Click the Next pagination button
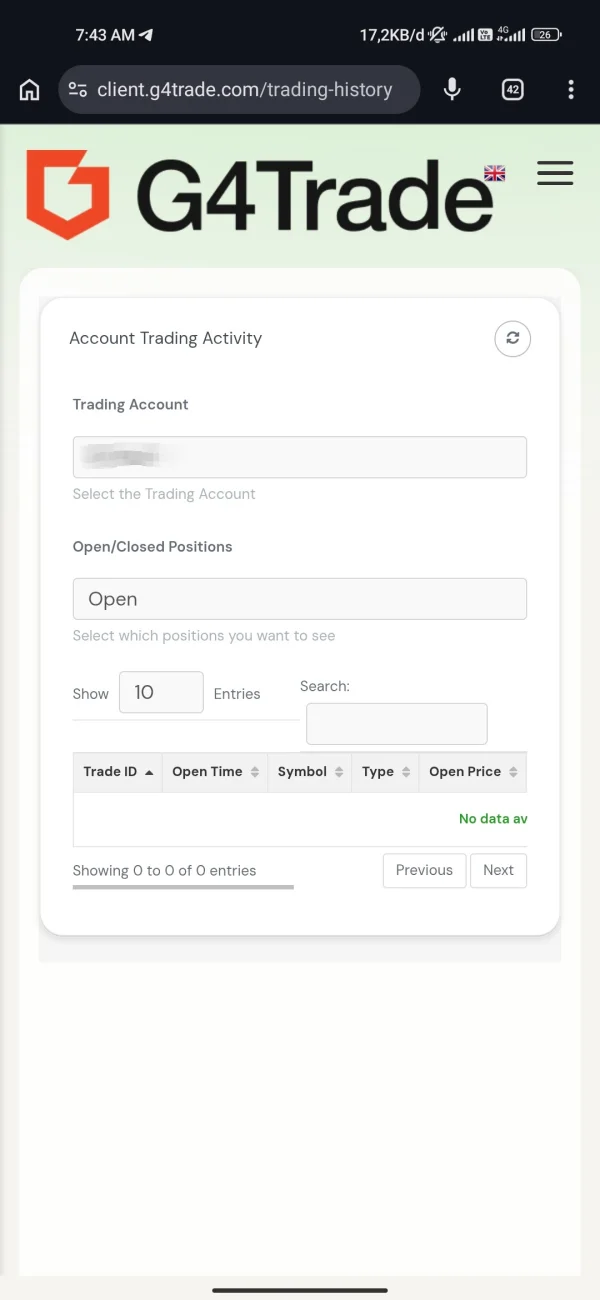Image resolution: width=600 pixels, height=1300 pixels. click(498, 870)
